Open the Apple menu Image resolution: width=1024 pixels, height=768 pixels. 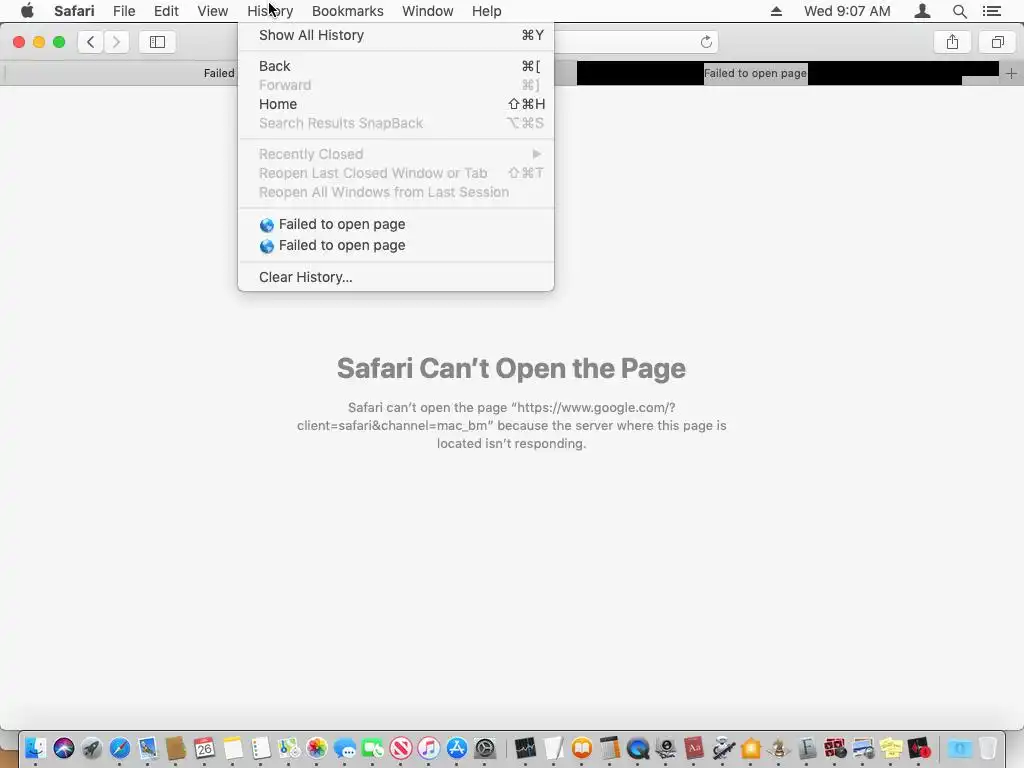point(27,10)
